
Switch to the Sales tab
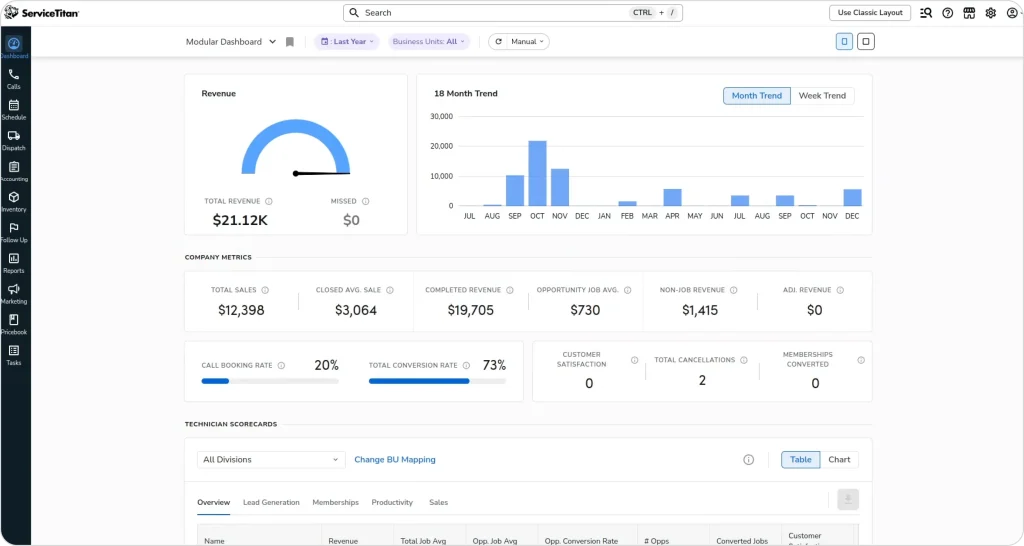[x=438, y=503]
